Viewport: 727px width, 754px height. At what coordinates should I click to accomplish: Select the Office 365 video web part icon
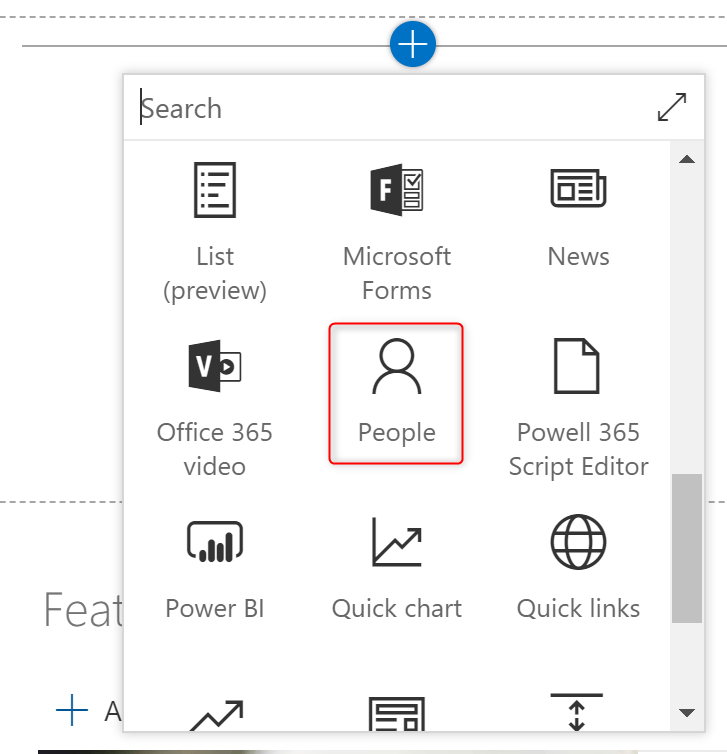214,366
